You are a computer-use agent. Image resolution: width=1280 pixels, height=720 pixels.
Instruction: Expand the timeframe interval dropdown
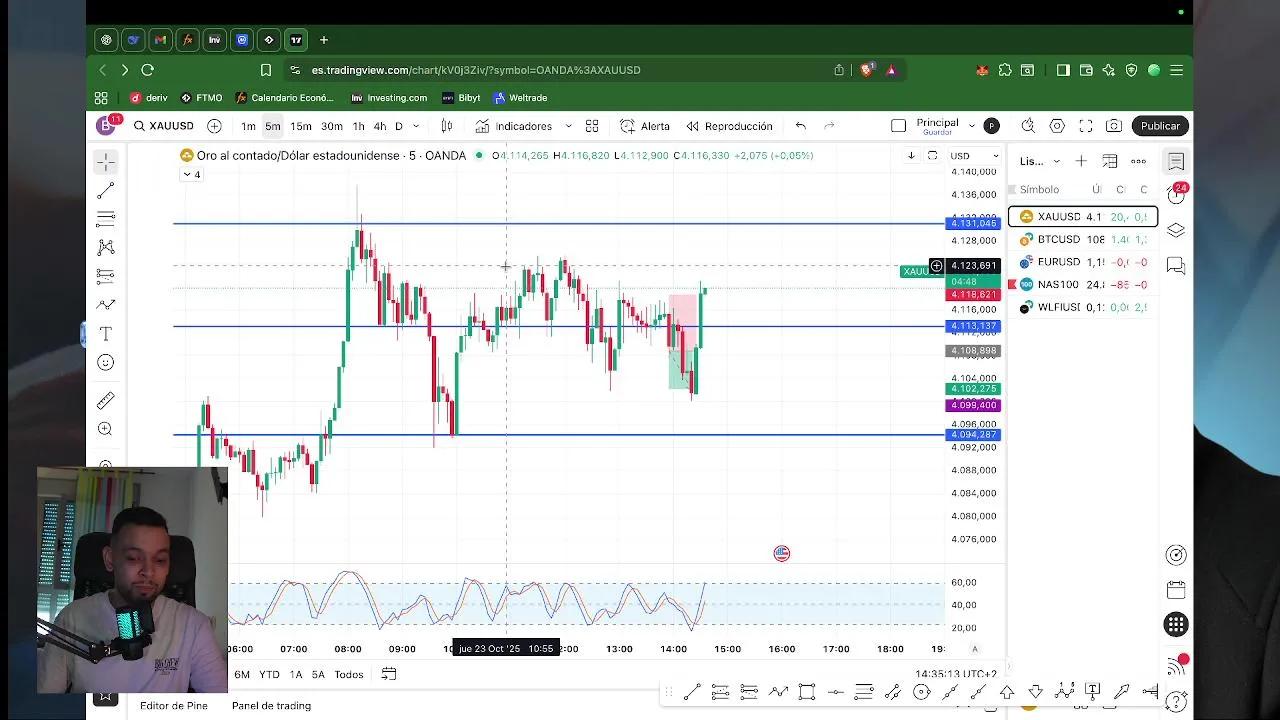[416, 126]
